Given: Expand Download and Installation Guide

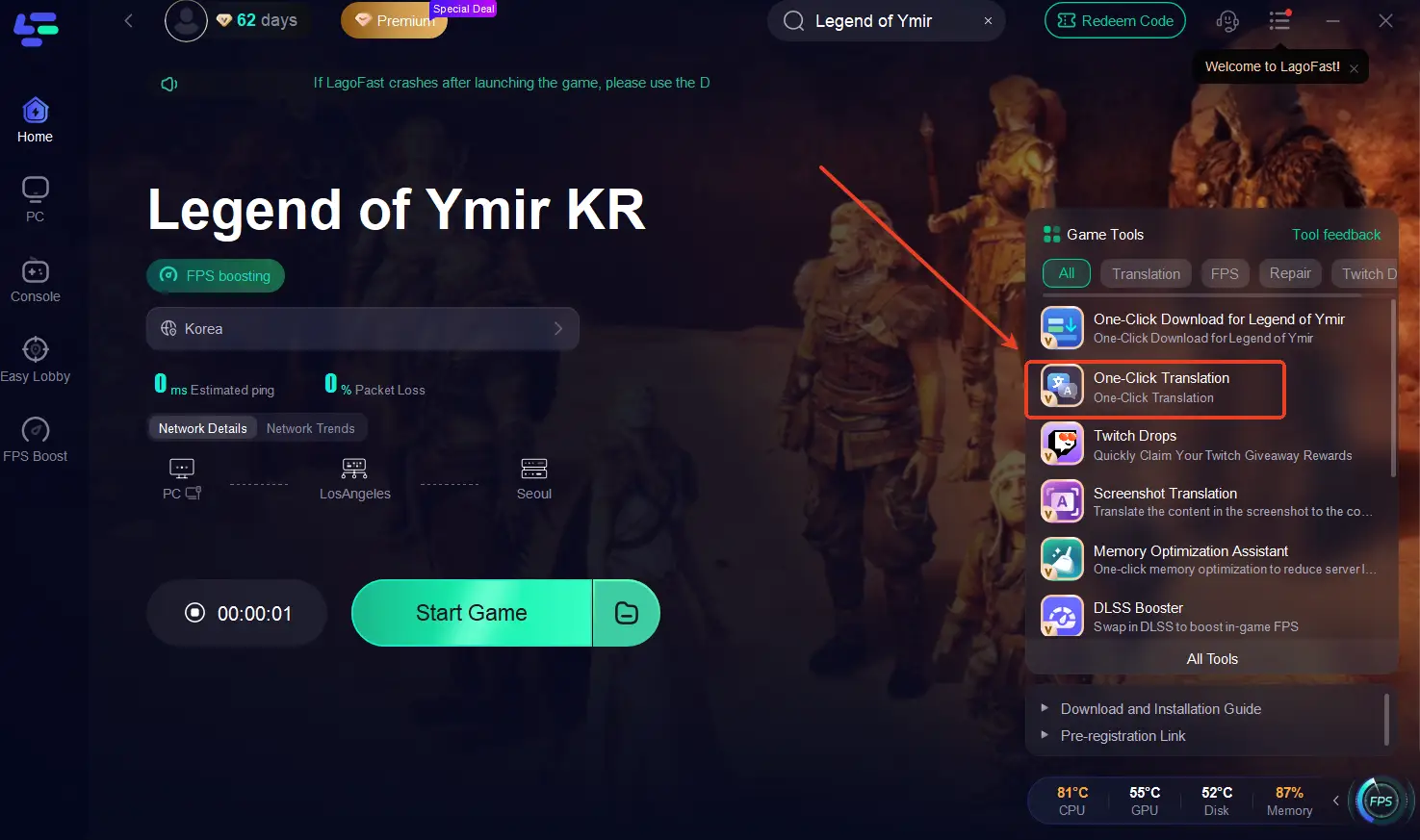Looking at the screenshot, I should [x=1160, y=708].
